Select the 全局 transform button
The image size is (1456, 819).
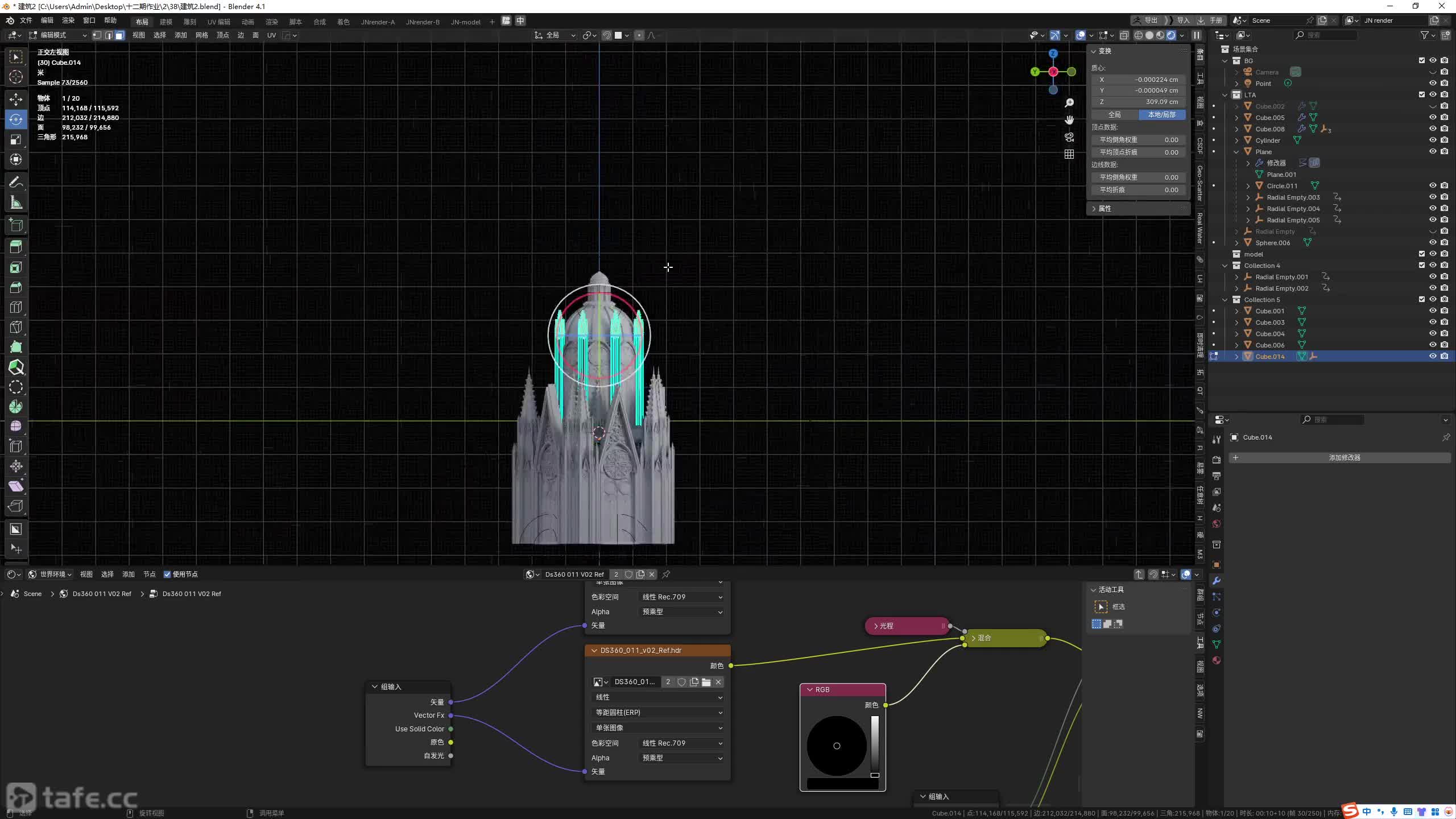(1115, 115)
